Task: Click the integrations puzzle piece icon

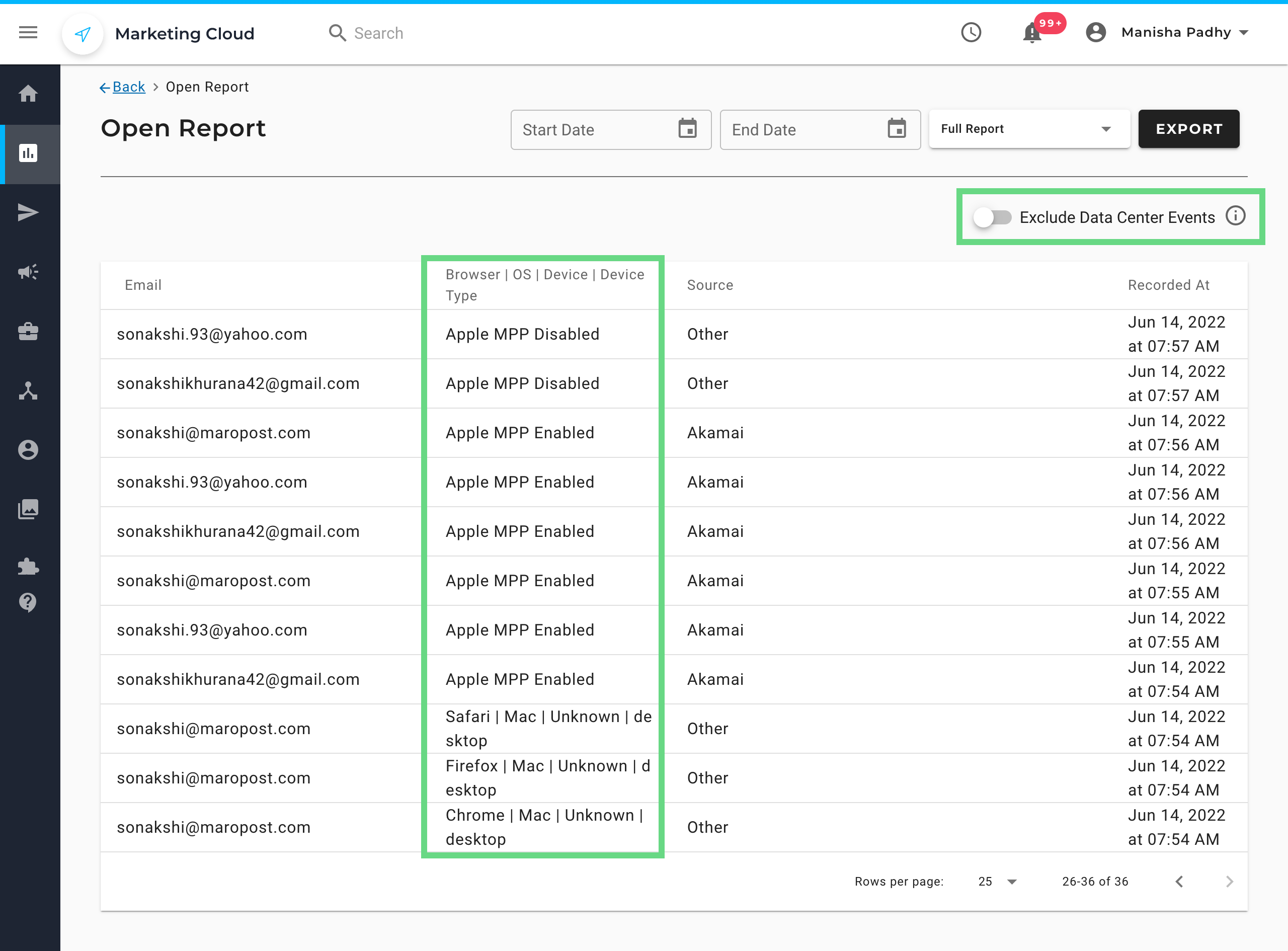Action: 28,567
